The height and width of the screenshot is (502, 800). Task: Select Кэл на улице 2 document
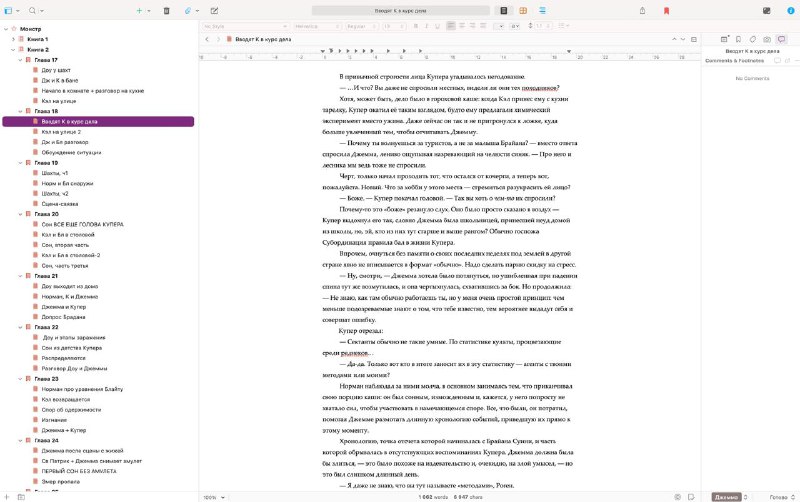[x=61, y=132]
